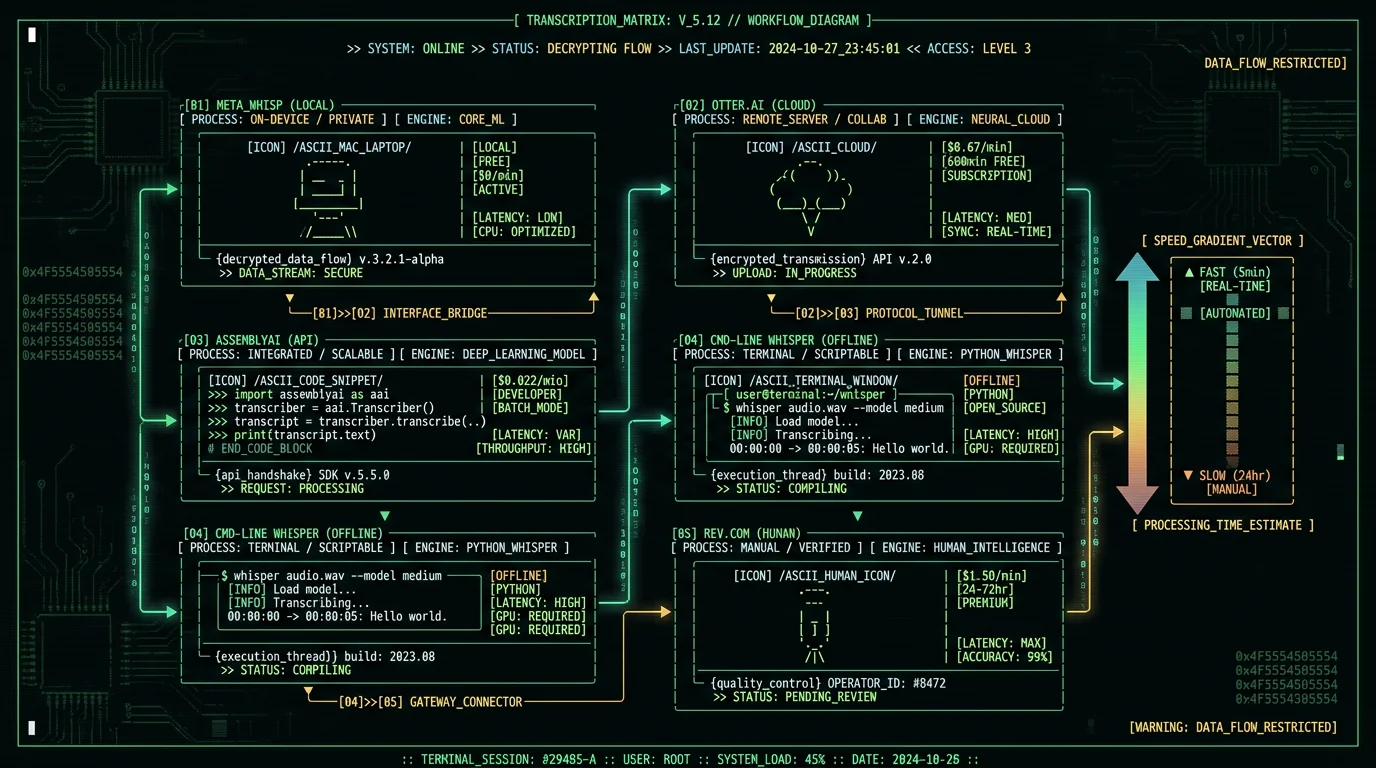This screenshot has width=1376, height=768.
Task: Click the REQUEST: PROCESSING line
Action: (x=292, y=488)
